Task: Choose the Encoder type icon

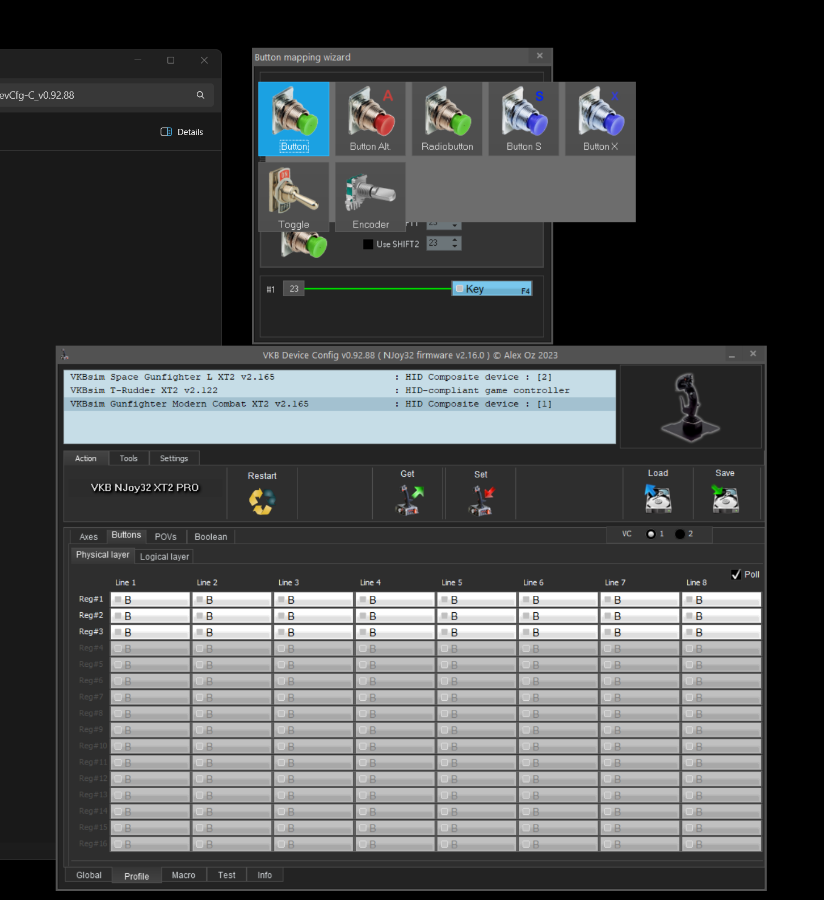Action: [x=370, y=197]
